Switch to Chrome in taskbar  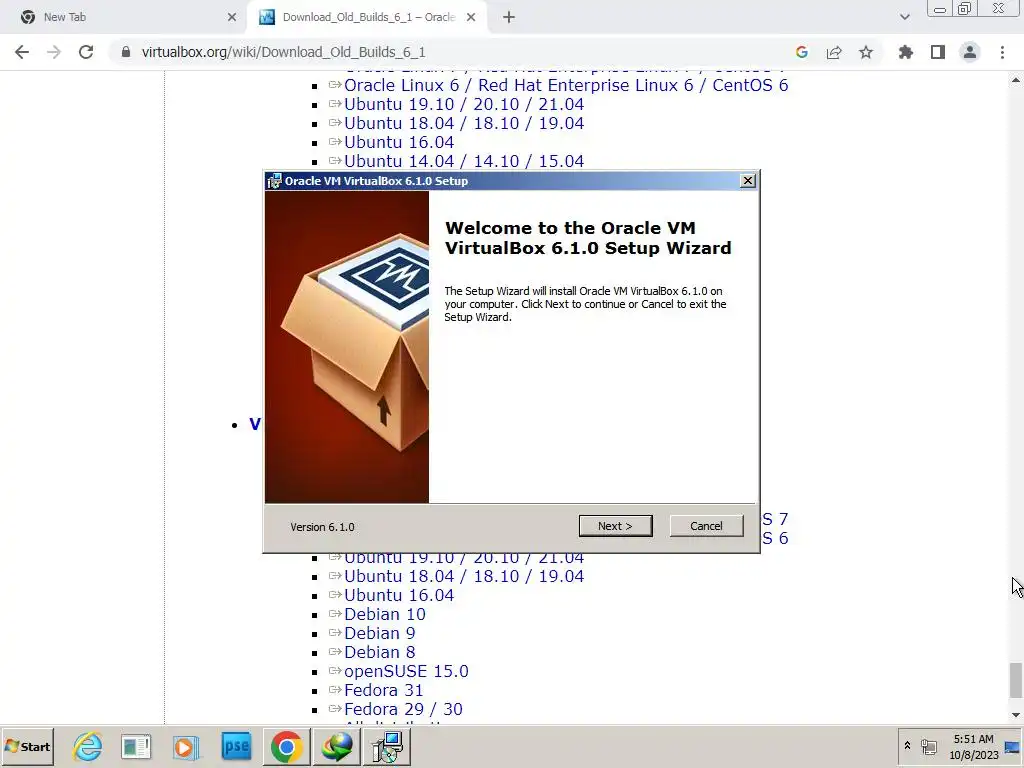[x=286, y=746]
